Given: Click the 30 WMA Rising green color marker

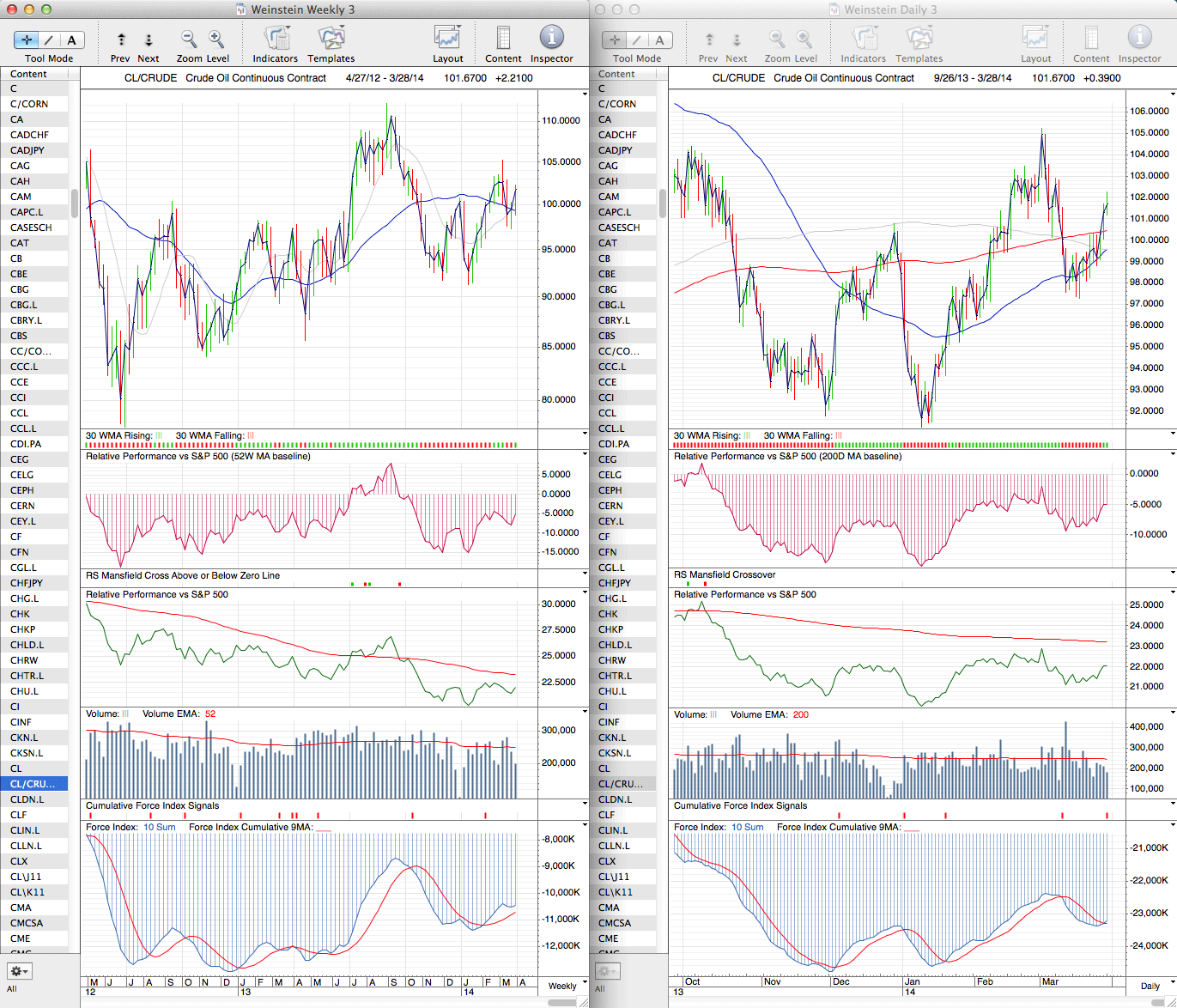Looking at the screenshot, I should [x=159, y=435].
